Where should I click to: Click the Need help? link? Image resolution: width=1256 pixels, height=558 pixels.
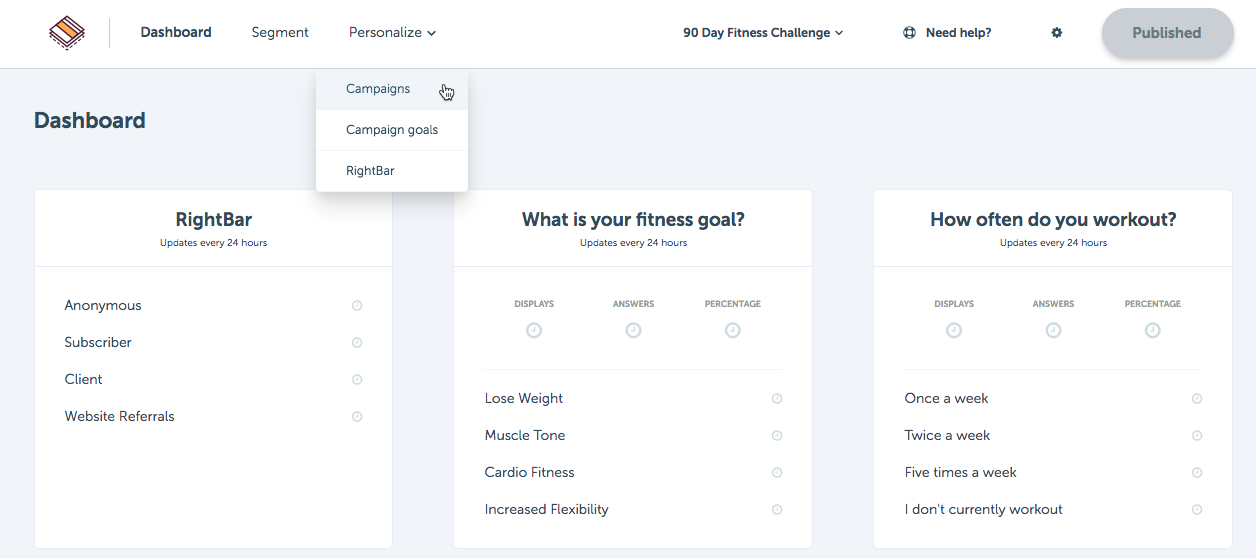coord(958,33)
